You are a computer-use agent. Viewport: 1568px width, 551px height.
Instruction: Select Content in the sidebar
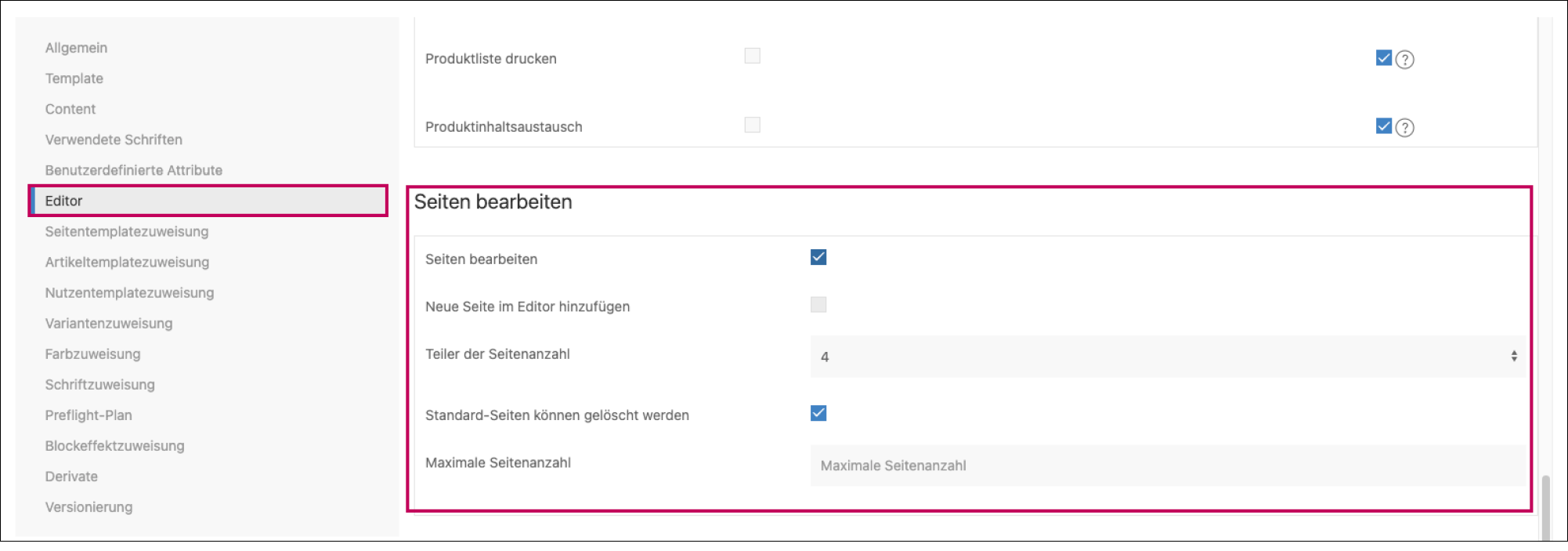coord(70,109)
